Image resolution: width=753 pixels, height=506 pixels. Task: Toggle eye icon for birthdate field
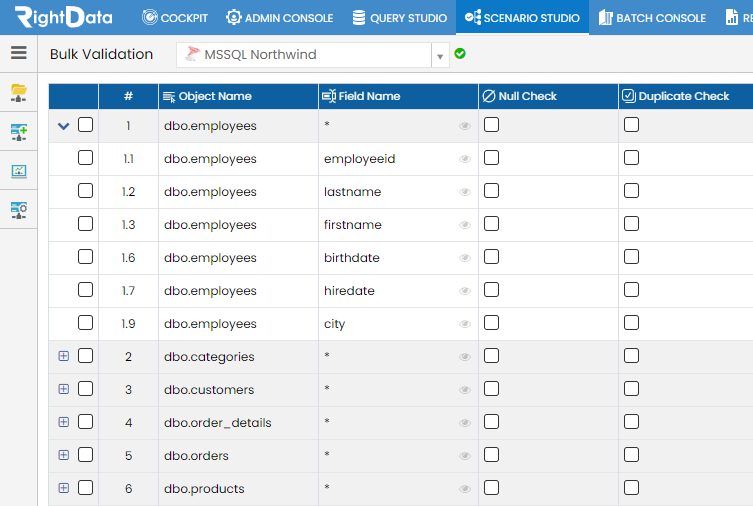(x=464, y=258)
